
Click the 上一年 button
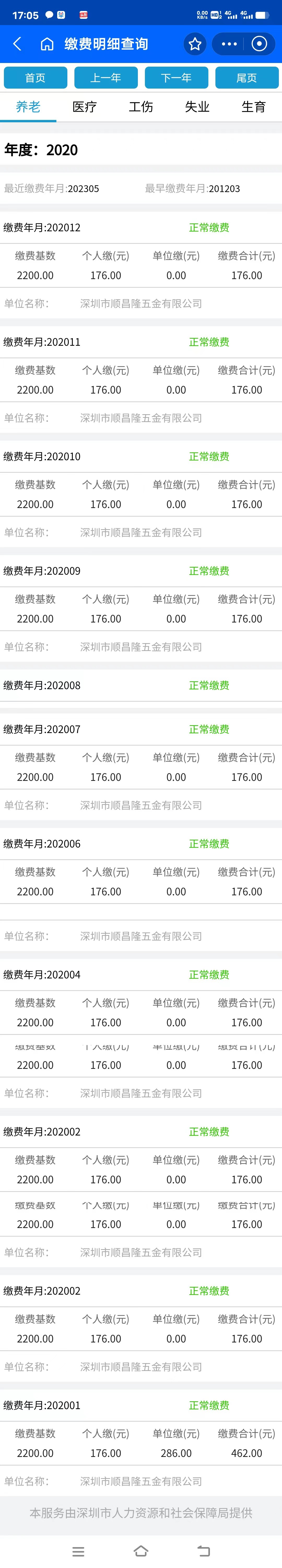(106, 78)
